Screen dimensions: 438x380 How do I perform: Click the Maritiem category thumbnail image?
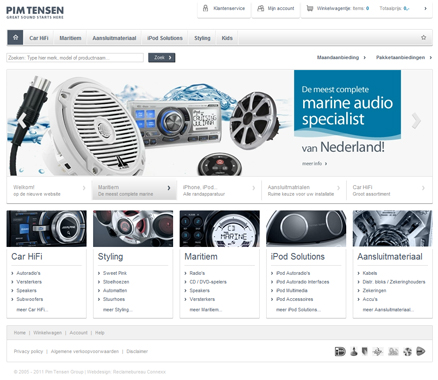tap(220, 229)
